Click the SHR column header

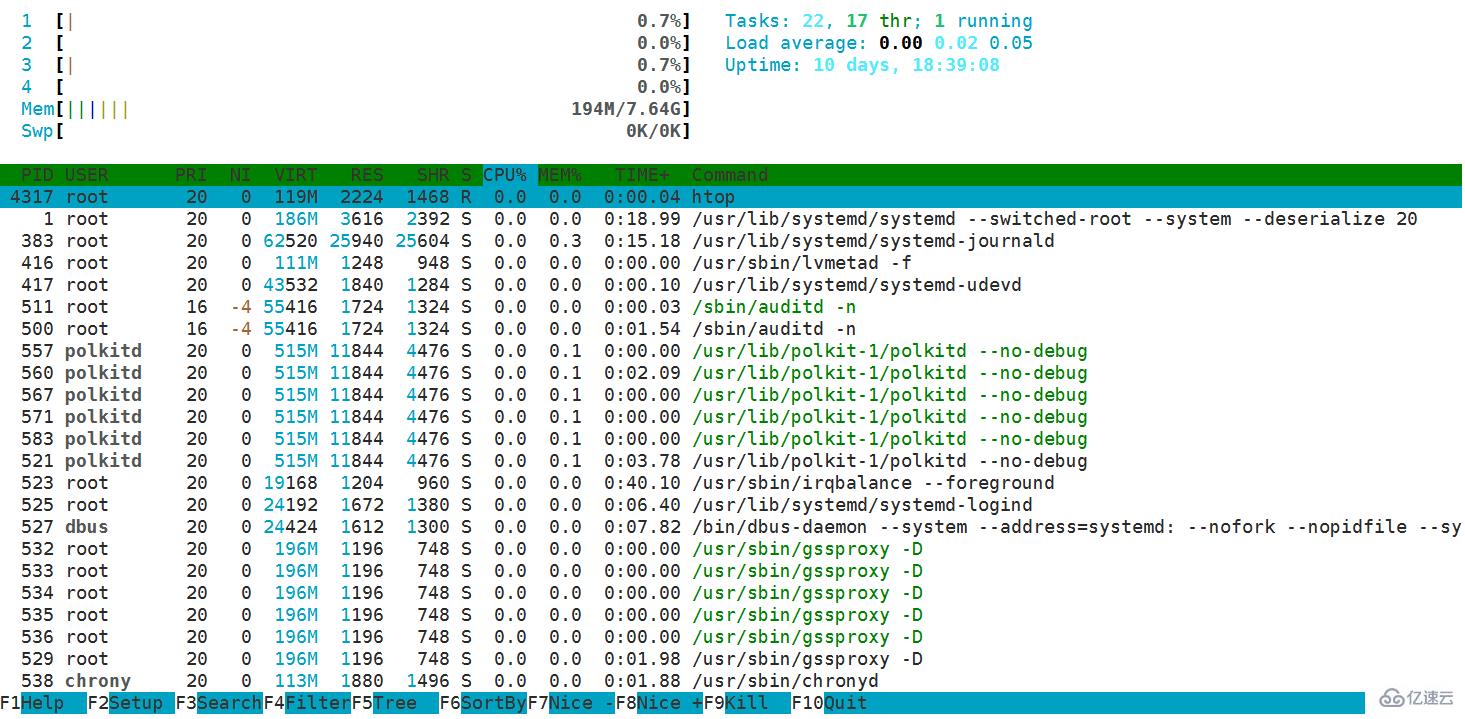click(433, 175)
